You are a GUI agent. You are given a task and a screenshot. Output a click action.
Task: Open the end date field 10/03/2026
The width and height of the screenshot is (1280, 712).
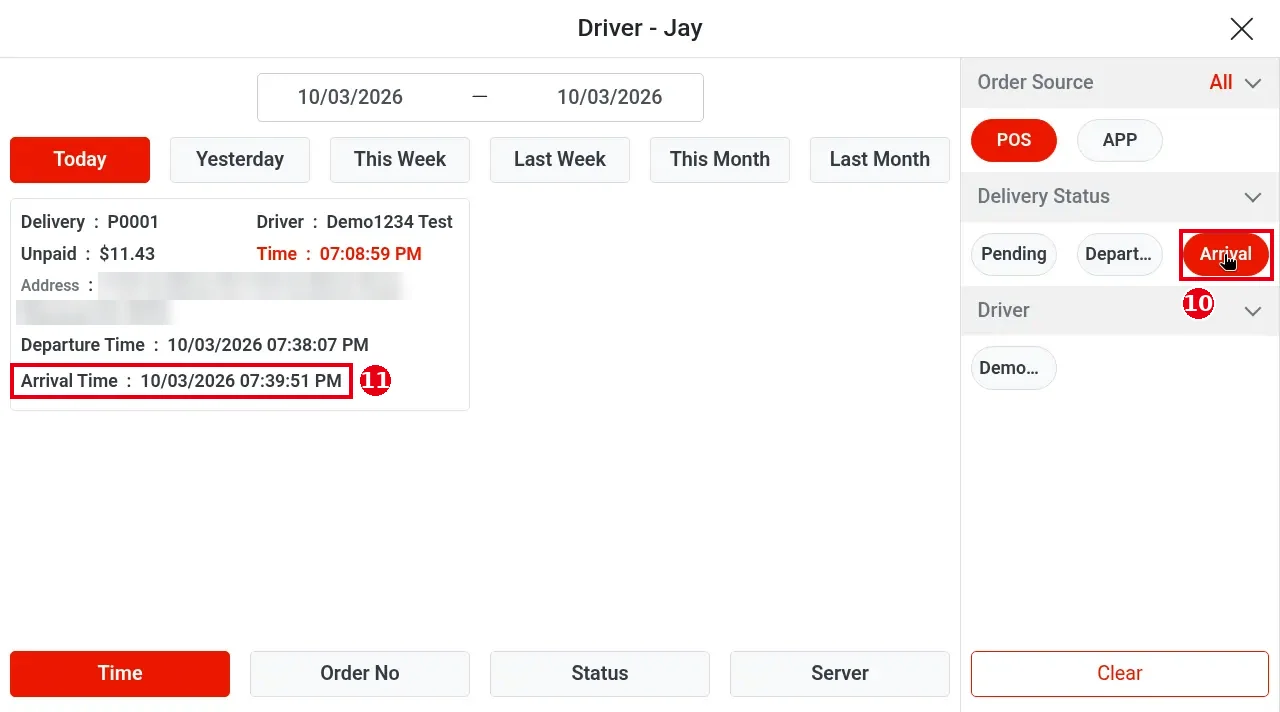[610, 97]
